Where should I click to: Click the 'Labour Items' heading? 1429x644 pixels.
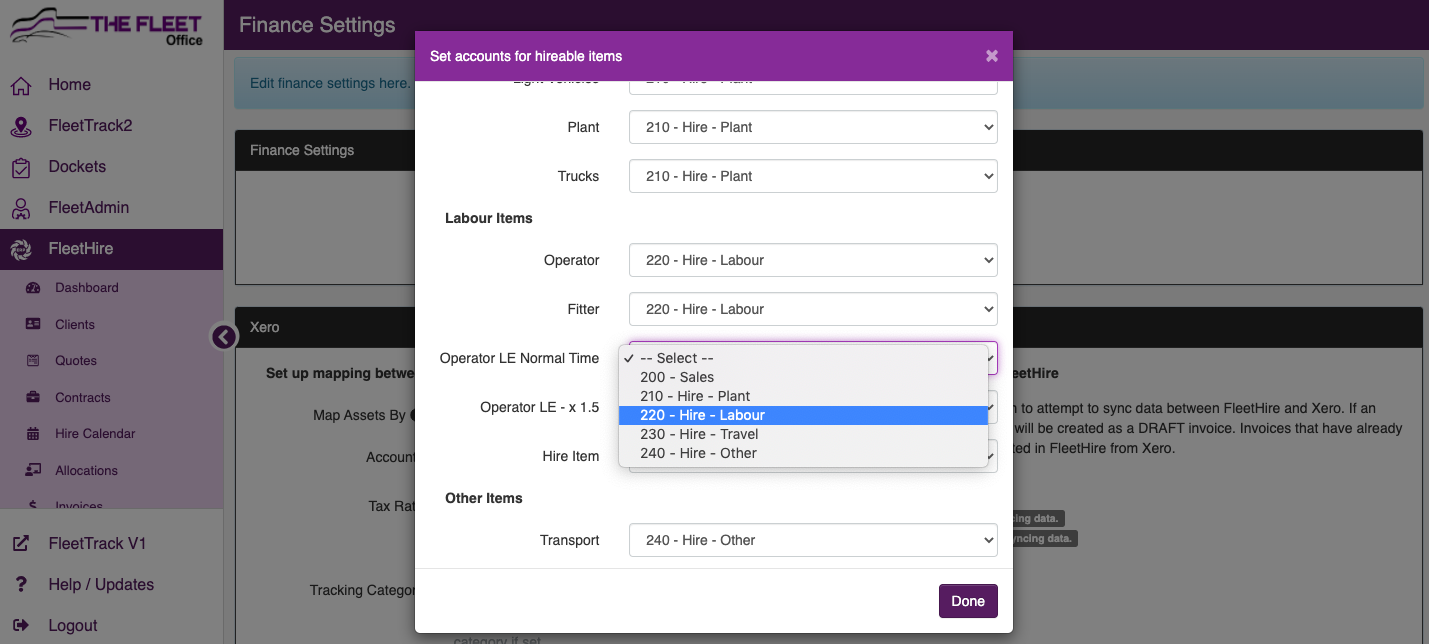[489, 218]
